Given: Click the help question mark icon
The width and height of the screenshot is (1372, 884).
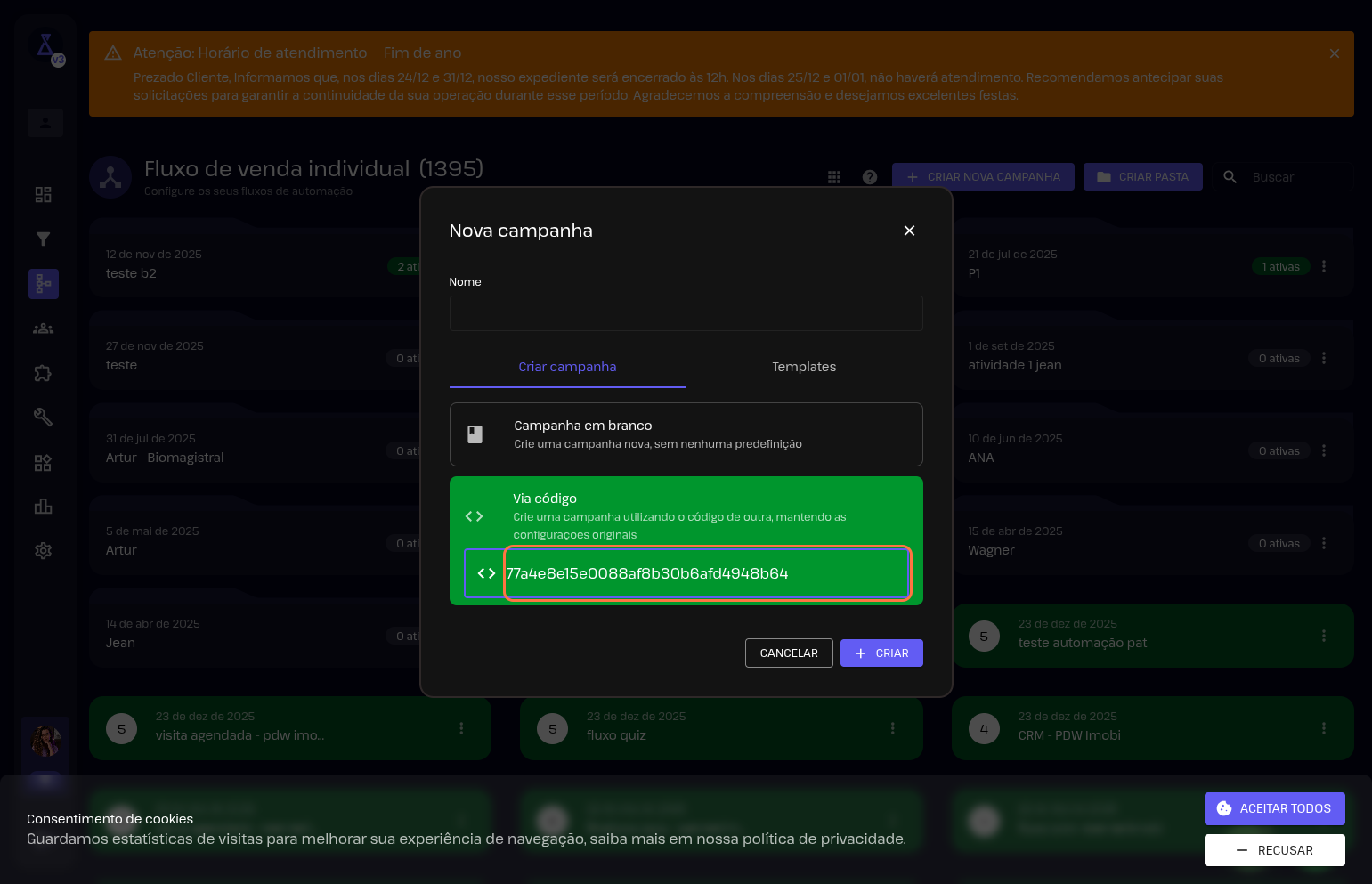Looking at the screenshot, I should 870,177.
